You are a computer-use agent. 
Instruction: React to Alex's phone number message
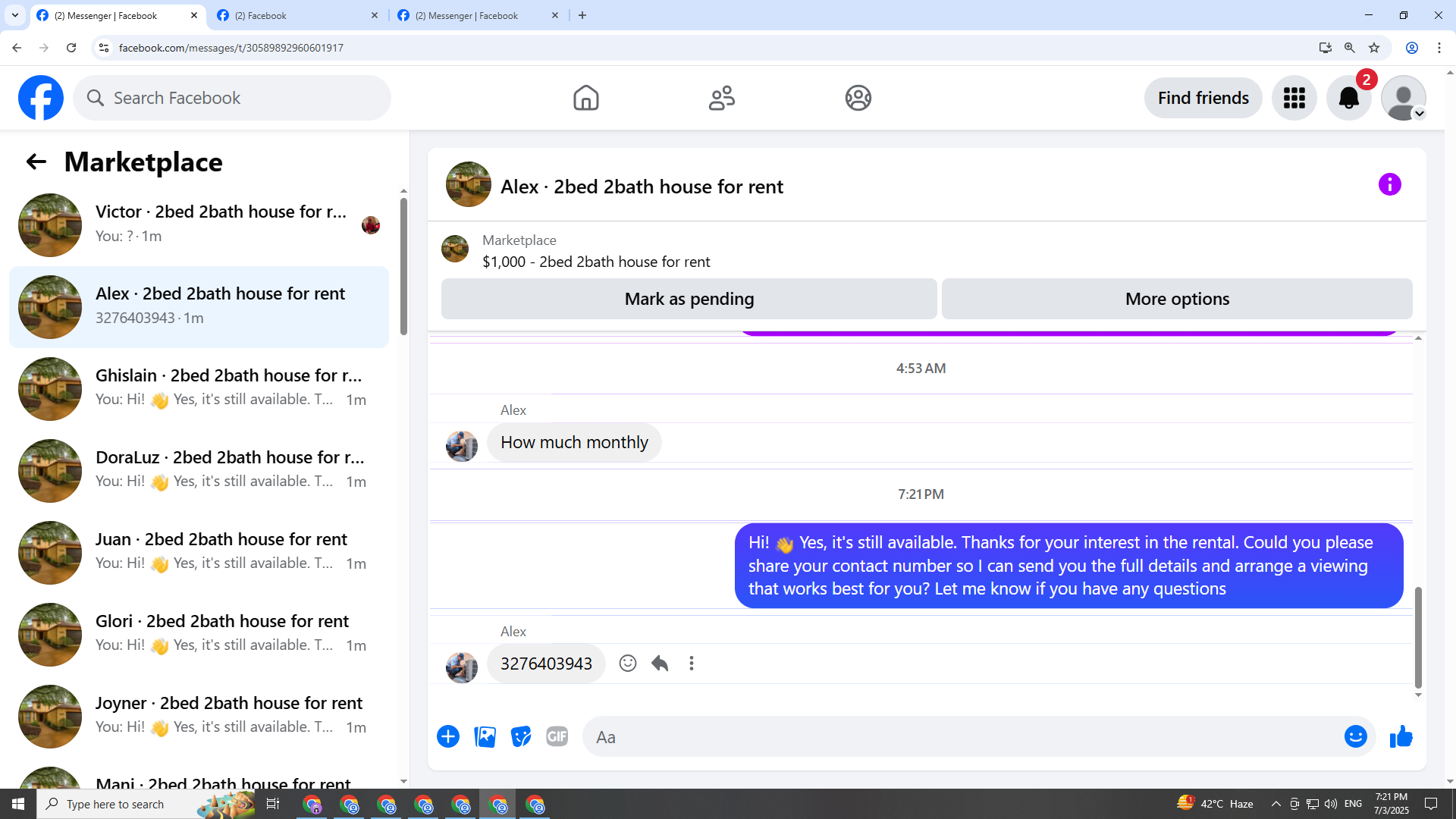627,664
